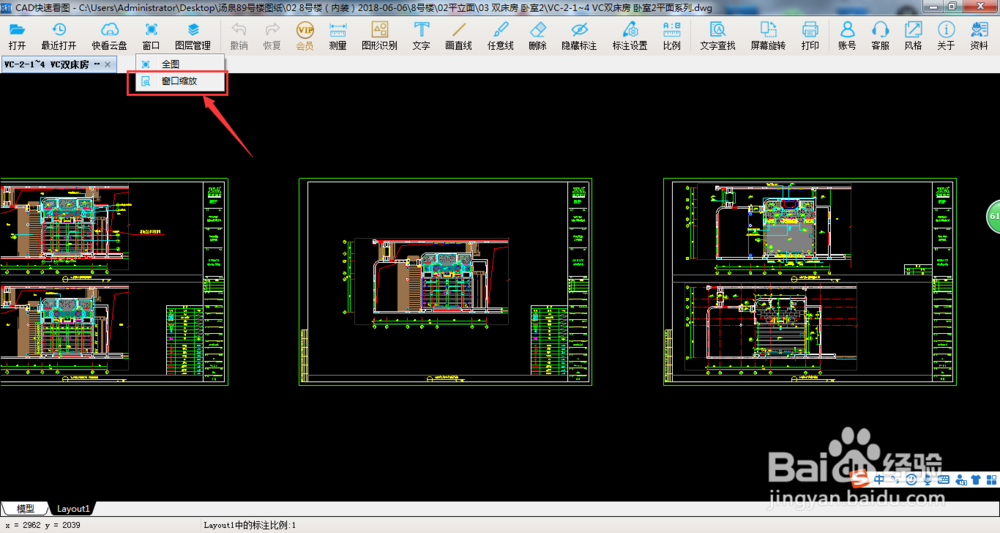Click the middle drawing sheet in canvas

tap(446, 282)
